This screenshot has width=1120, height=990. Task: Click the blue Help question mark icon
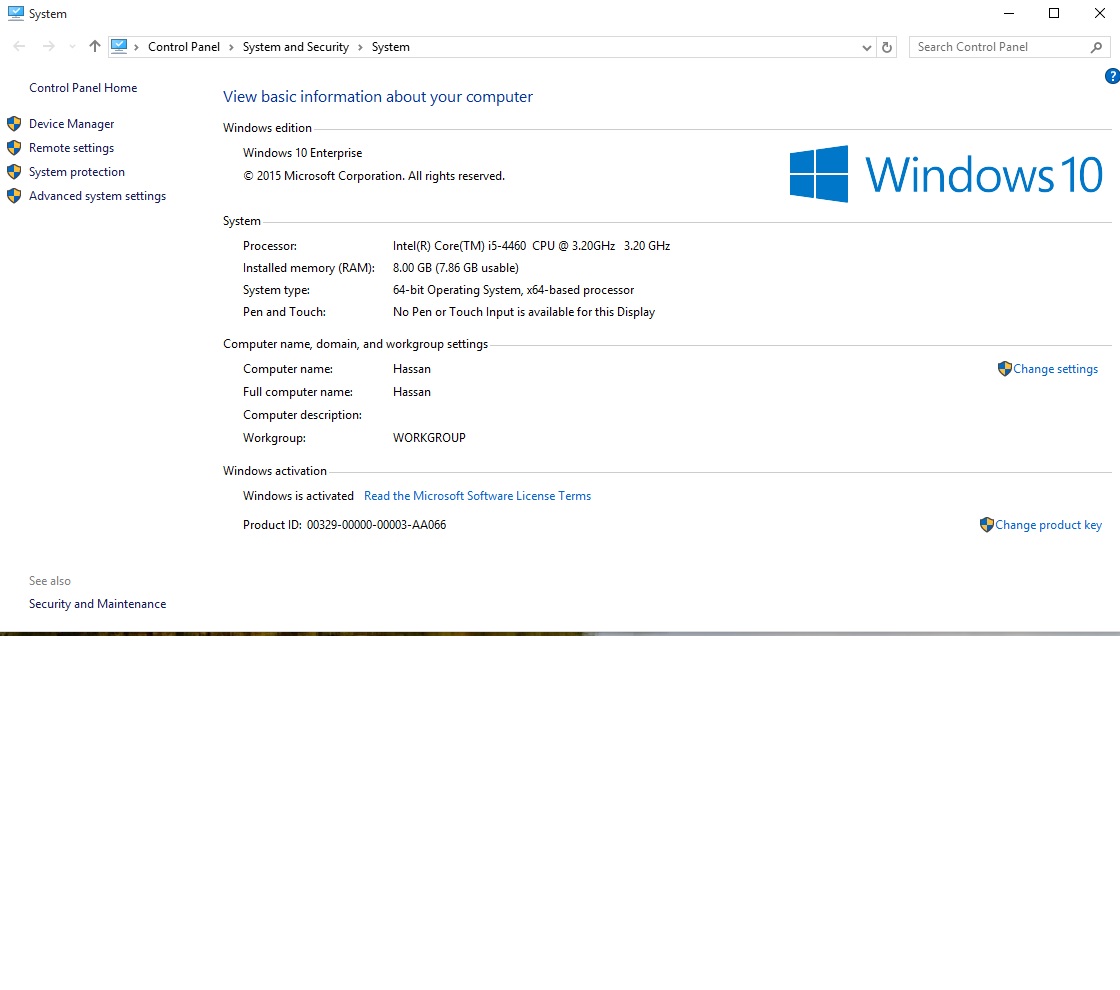click(1112, 76)
